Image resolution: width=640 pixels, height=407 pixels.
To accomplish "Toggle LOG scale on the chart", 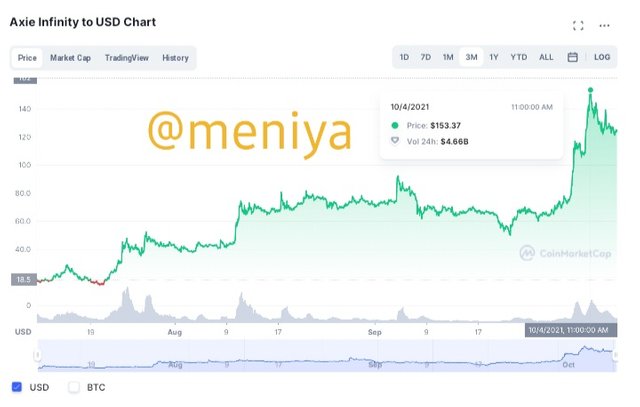I will coord(602,57).
